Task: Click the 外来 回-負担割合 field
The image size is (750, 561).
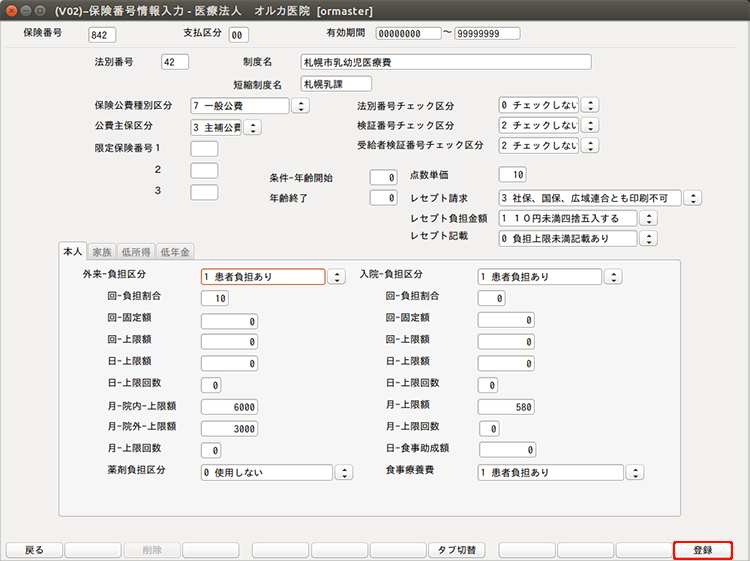Action: 215,298
